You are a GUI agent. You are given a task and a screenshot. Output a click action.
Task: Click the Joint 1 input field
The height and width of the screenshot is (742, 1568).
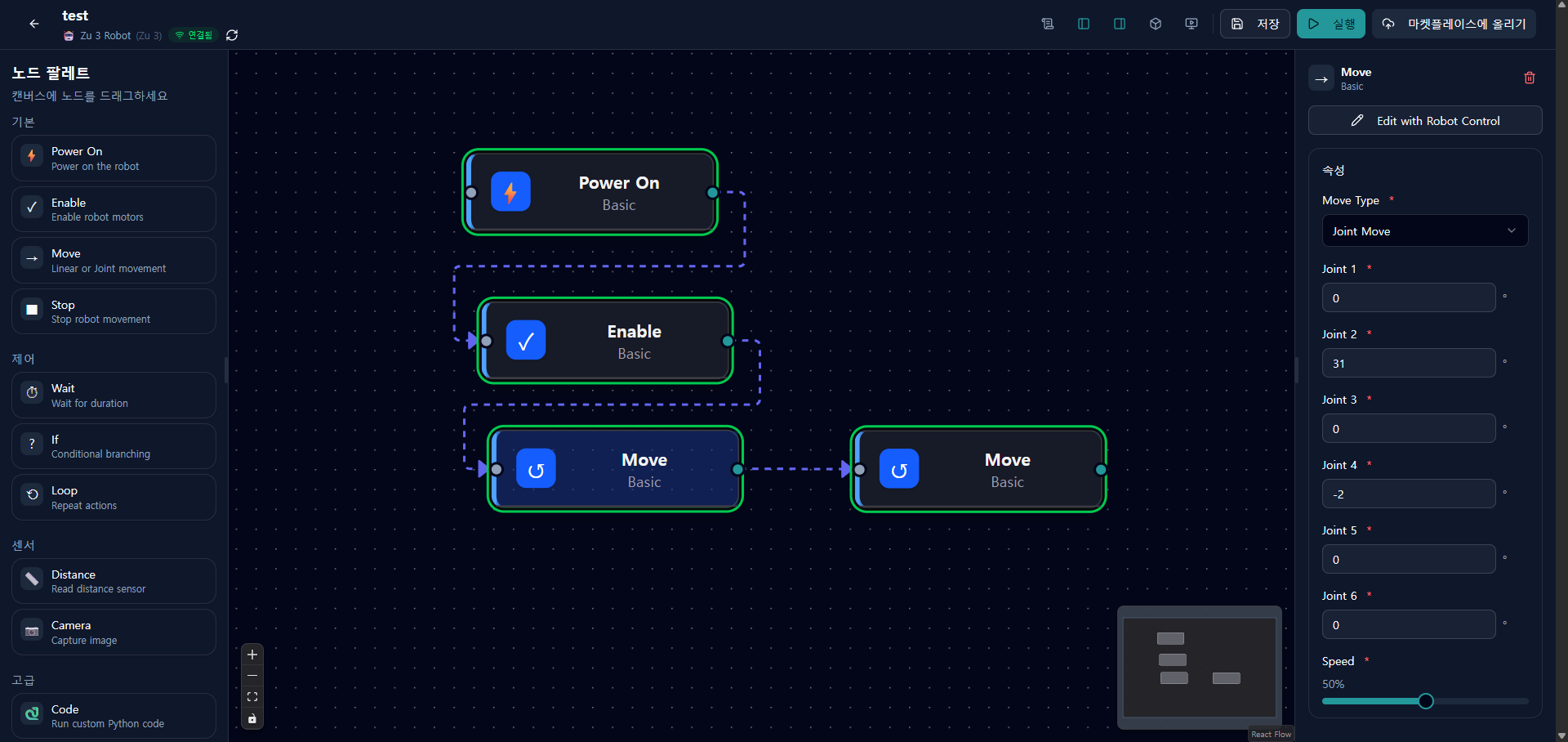pos(1409,297)
